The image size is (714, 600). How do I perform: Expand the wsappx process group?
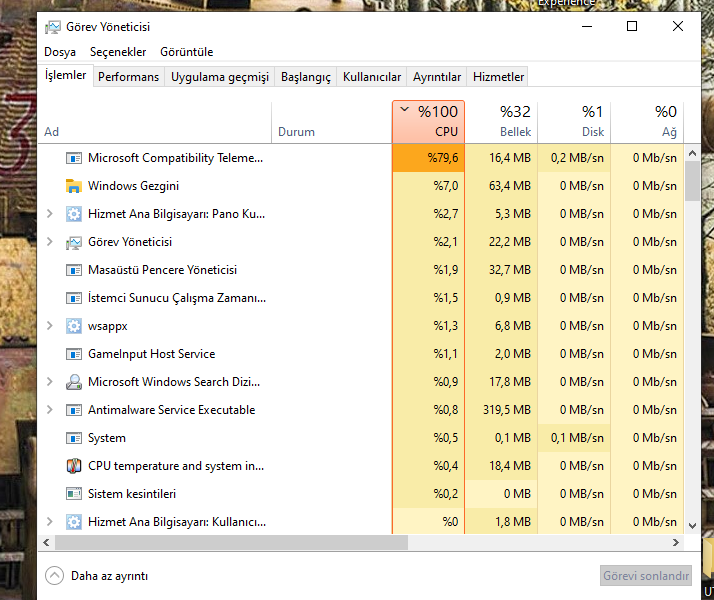point(50,325)
